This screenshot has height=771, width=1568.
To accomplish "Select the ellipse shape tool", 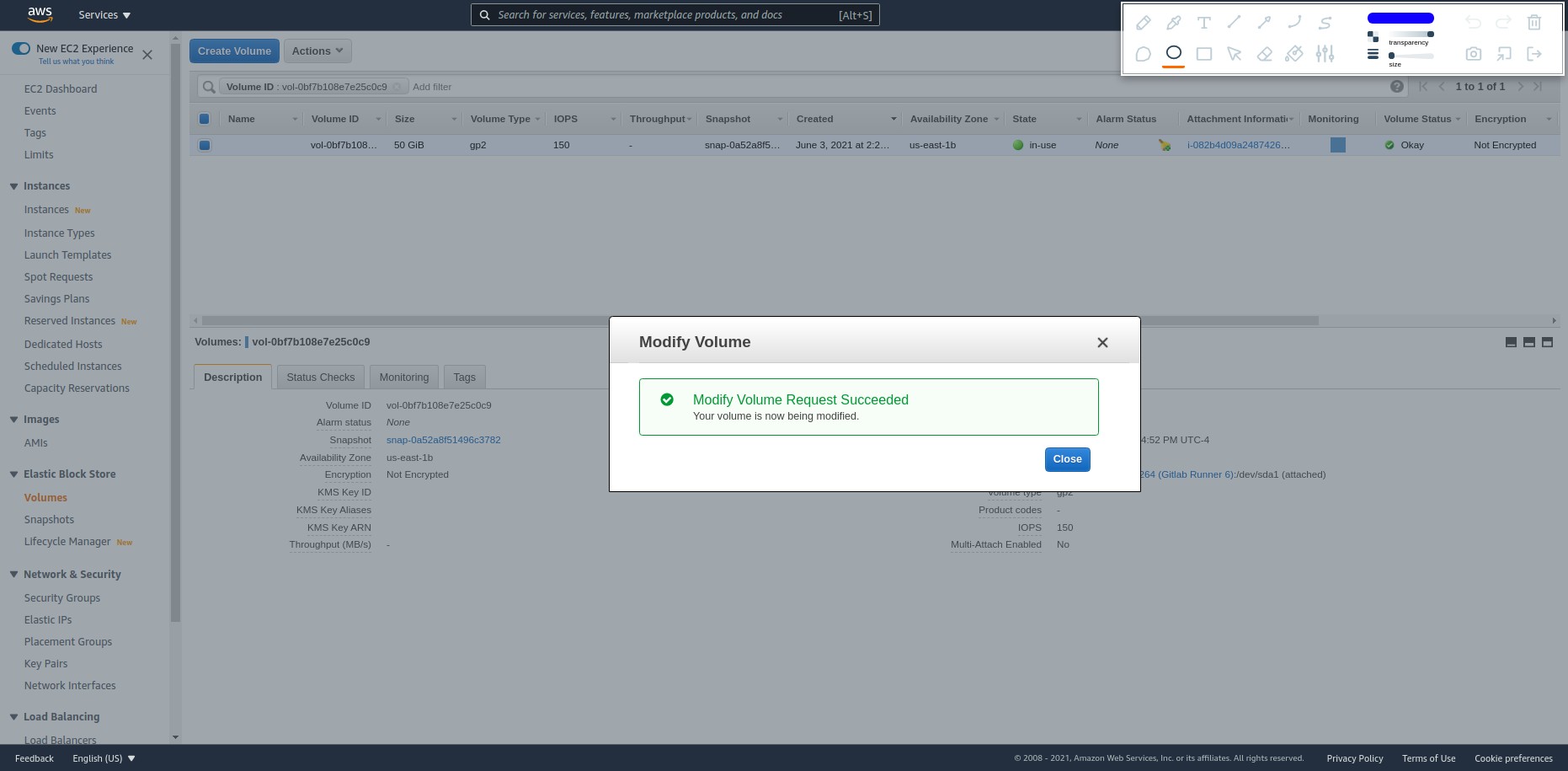I will [1173, 53].
